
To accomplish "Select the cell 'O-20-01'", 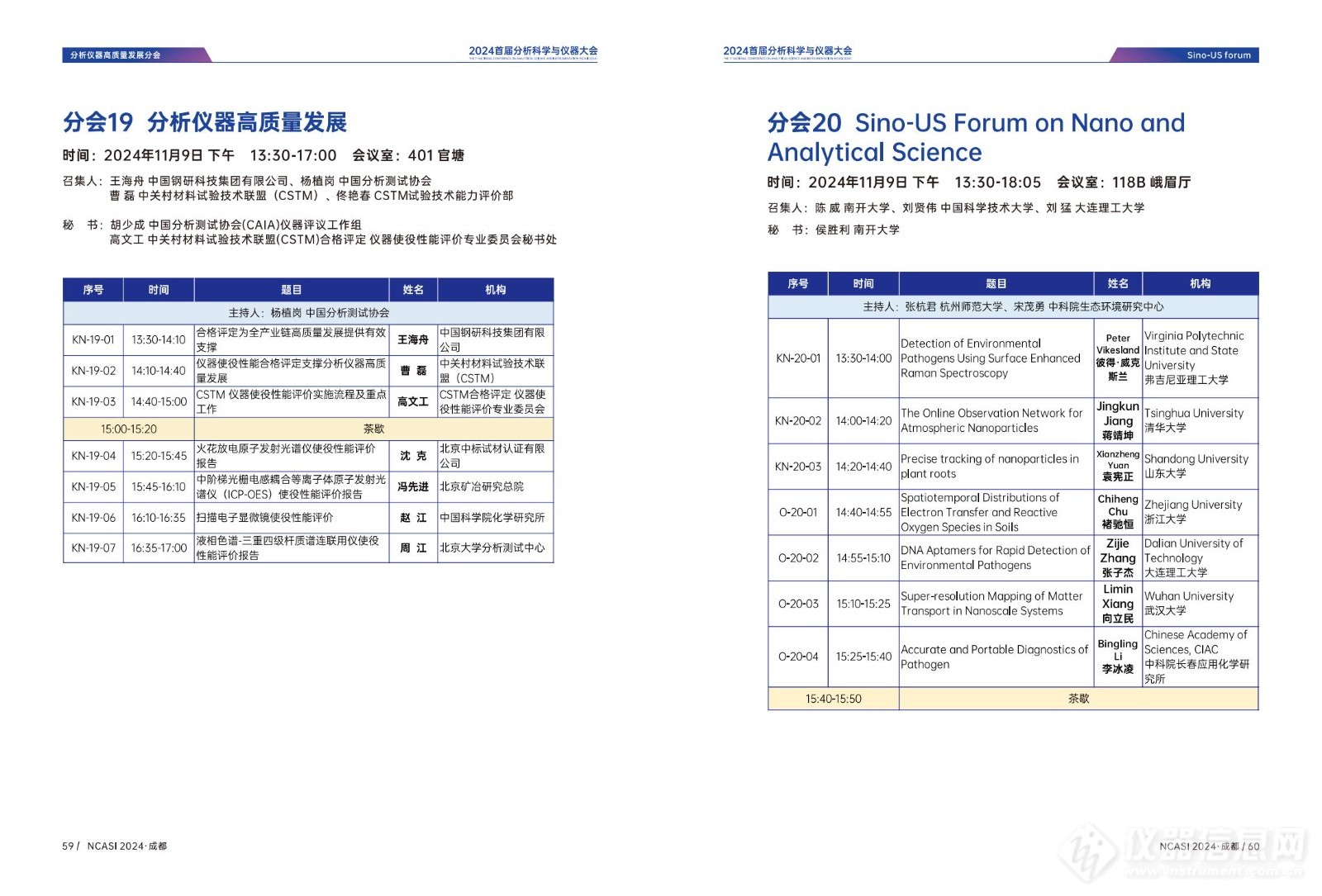I will click(798, 512).
